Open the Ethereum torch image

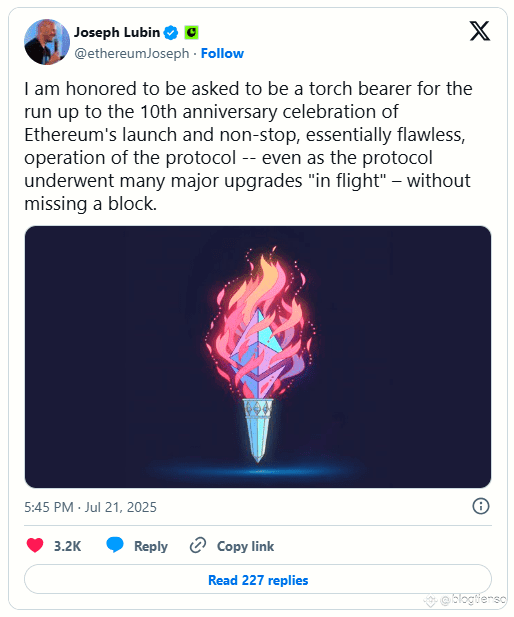258,357
